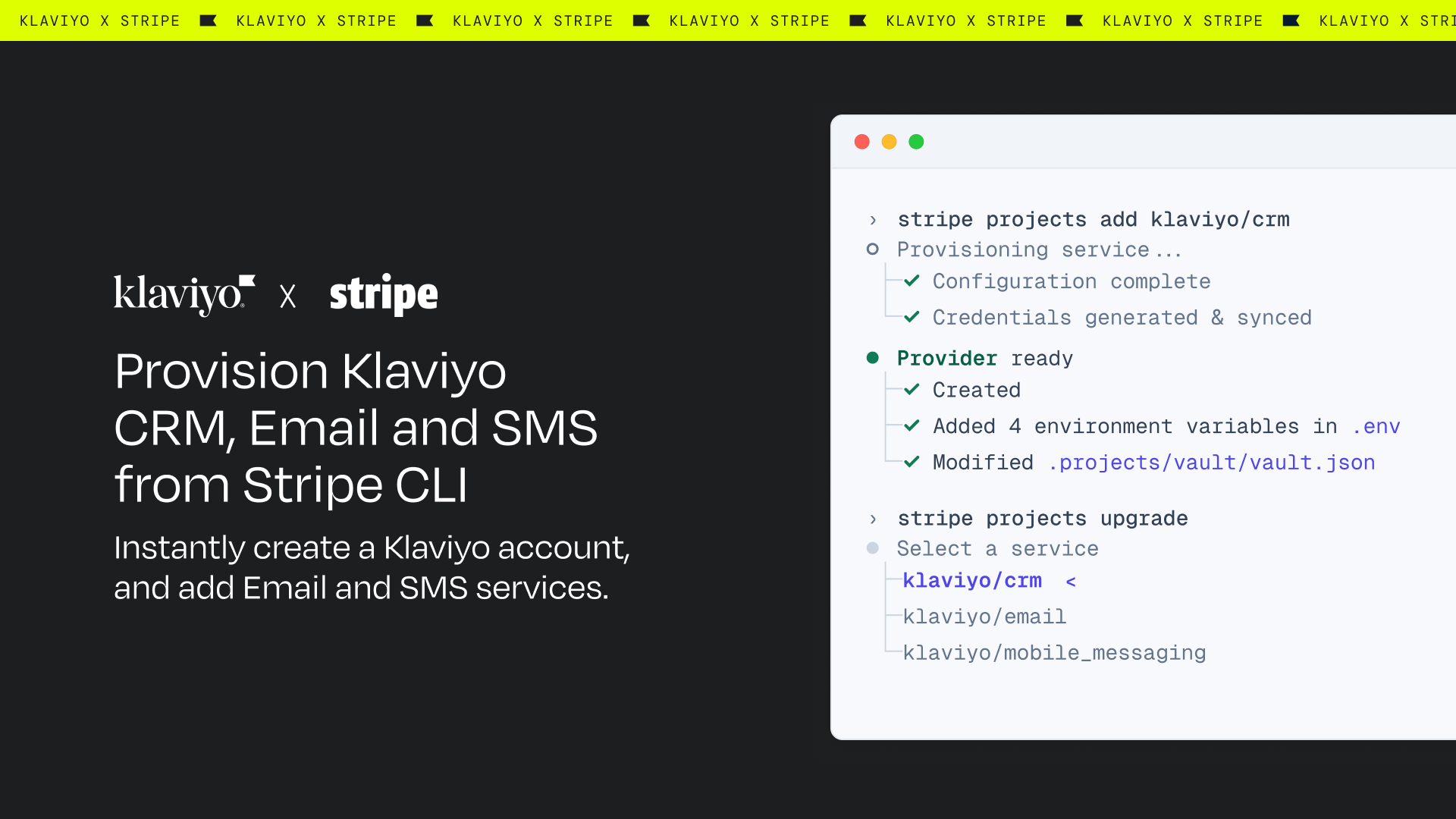Click checkmark next to 'Modified'
The width and height of the screenshot is (1456, 819).
pos(912,462)
